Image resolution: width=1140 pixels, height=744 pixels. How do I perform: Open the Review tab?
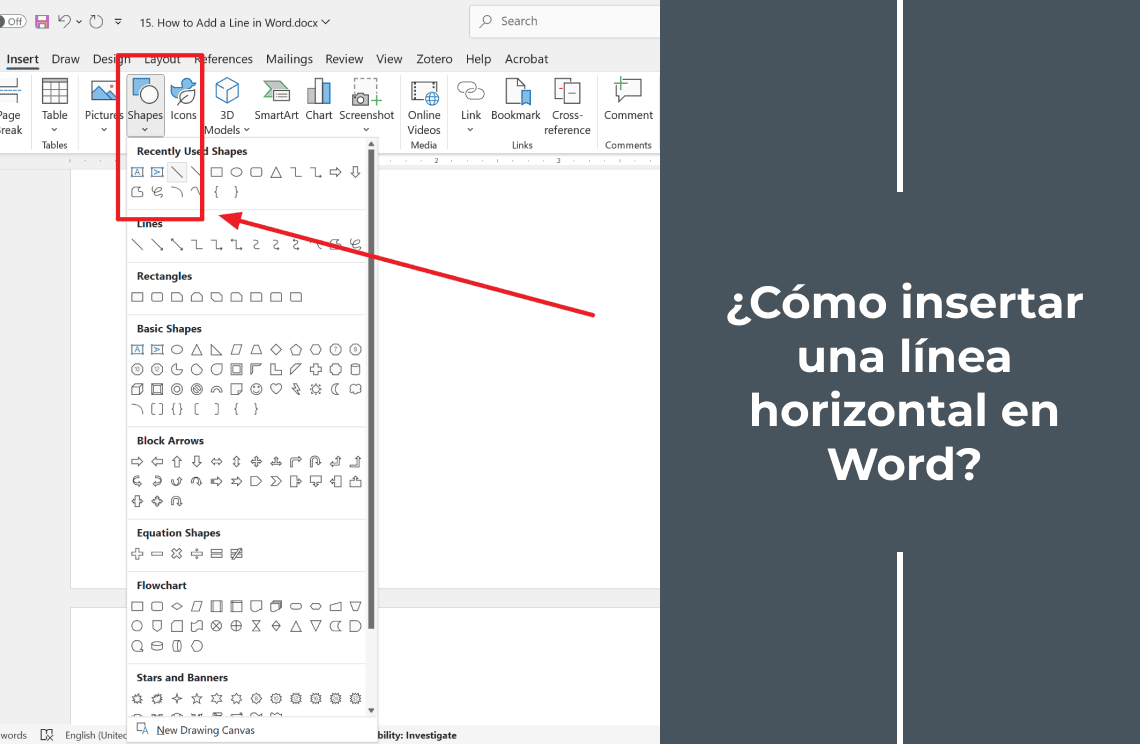(x=344, y=59)
